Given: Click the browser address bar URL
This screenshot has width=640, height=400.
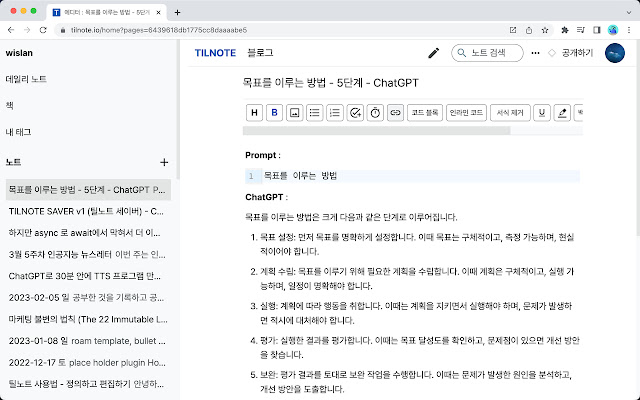Looking at the screenshot, I should [x=159, y=30].
